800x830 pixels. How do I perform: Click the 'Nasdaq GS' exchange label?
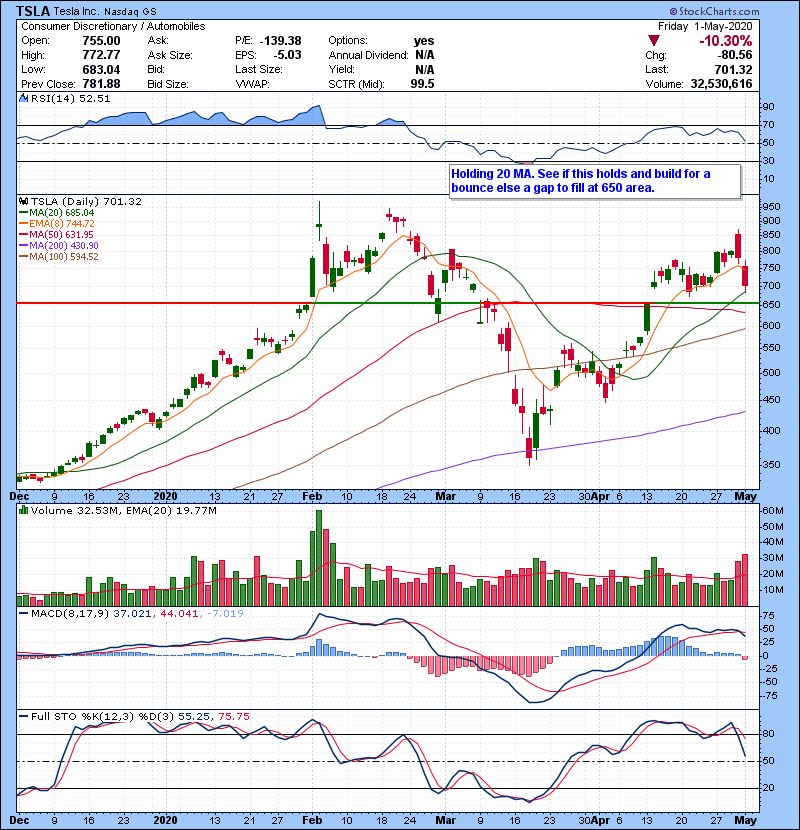click(x=130, y=12)
